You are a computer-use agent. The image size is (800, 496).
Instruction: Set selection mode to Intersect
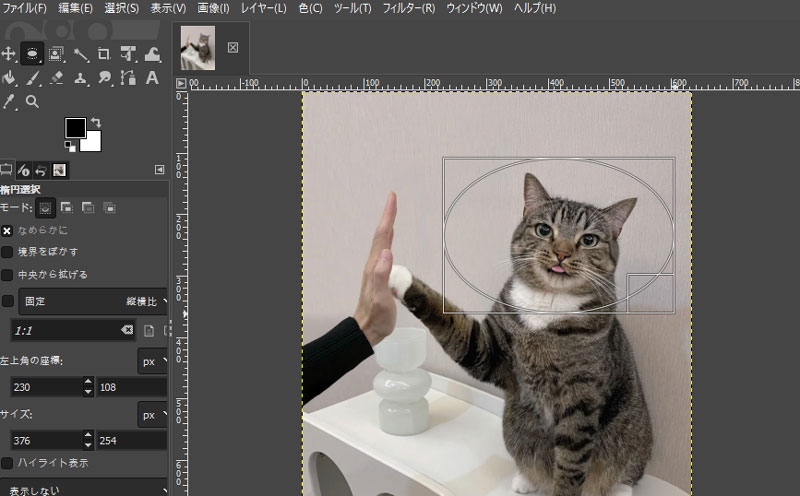pyautogui.click(x=109, y=208)
